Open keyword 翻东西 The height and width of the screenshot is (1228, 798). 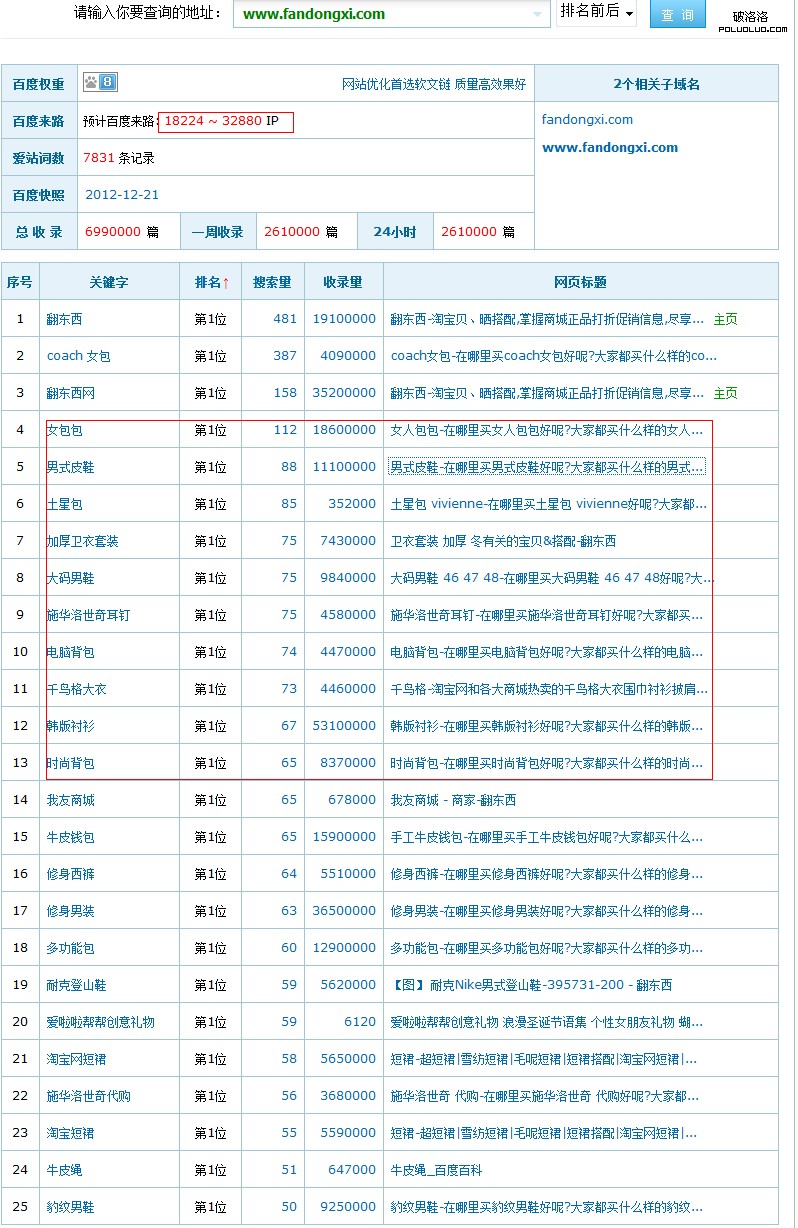click(64, 320)
